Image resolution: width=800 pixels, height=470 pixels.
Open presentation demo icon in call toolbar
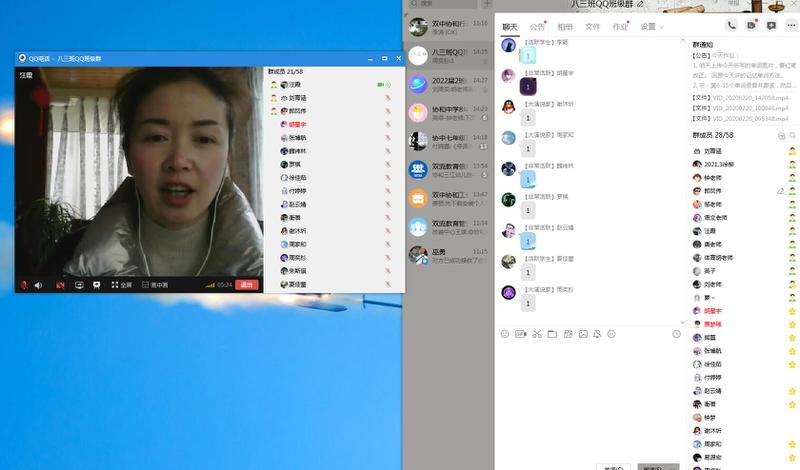pyautogui.click(x=96, y=285)
